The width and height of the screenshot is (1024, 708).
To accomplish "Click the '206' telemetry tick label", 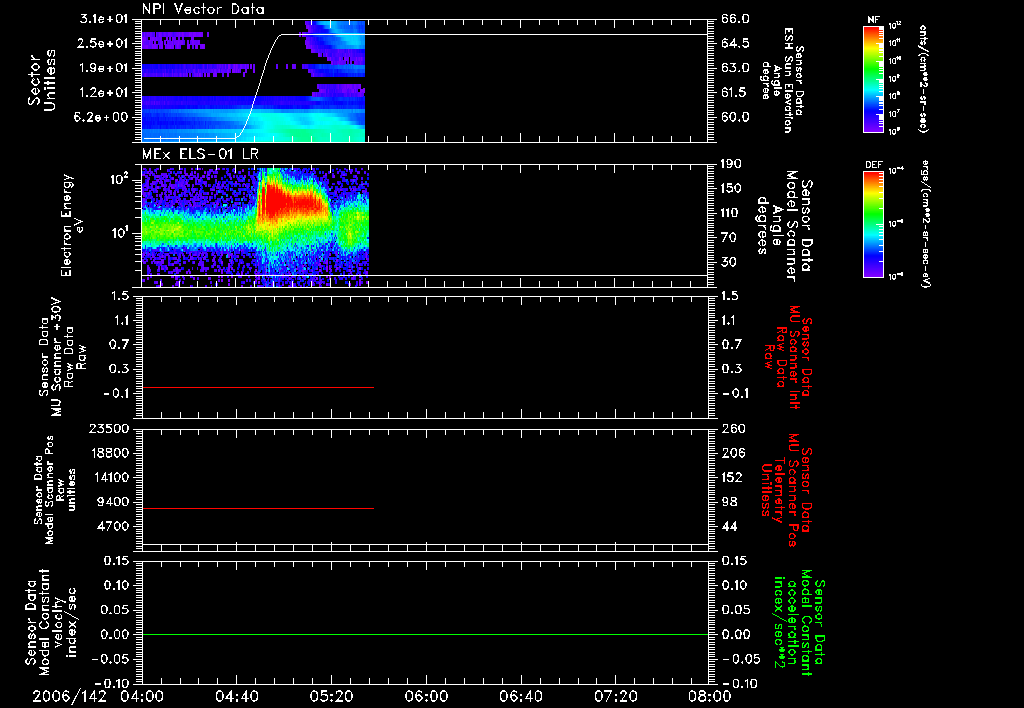I will tap(731, 453).
